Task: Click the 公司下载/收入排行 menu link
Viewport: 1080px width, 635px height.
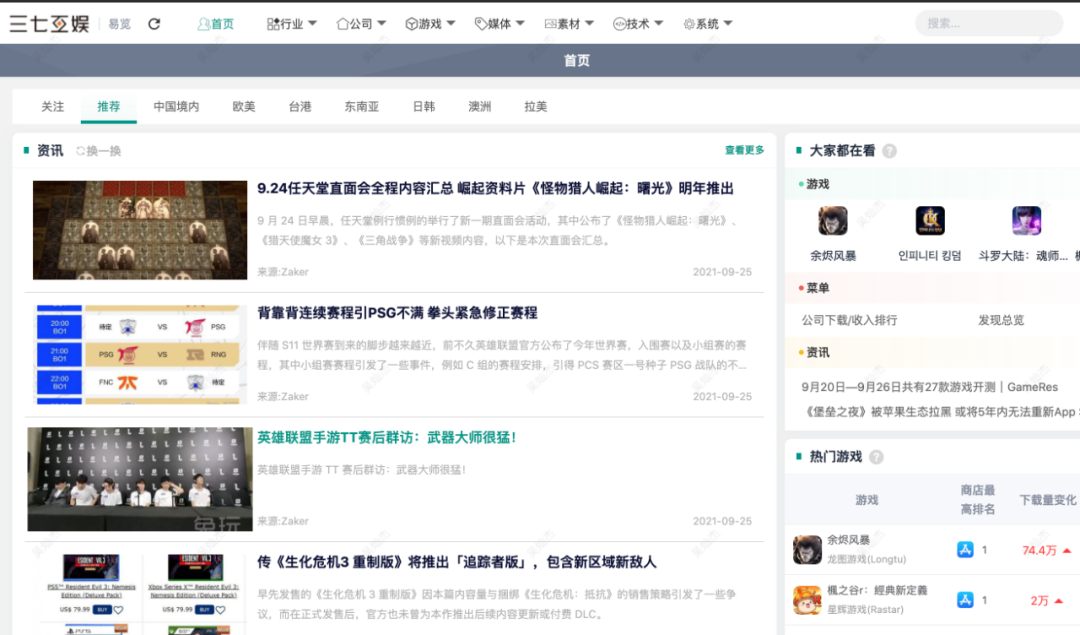Action: pos(849,320)
